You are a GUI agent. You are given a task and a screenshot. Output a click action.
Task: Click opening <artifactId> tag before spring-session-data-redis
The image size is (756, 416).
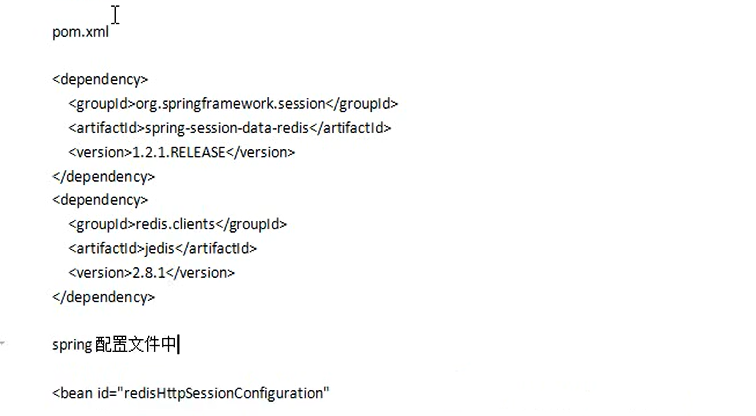(107, 128)
